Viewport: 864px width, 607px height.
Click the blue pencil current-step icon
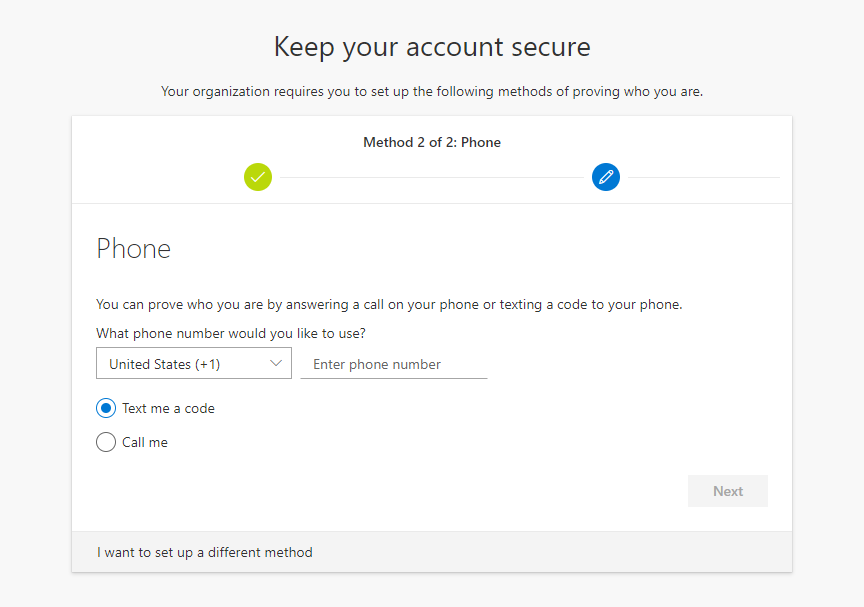pyautogui.click(x=606, y=177)
